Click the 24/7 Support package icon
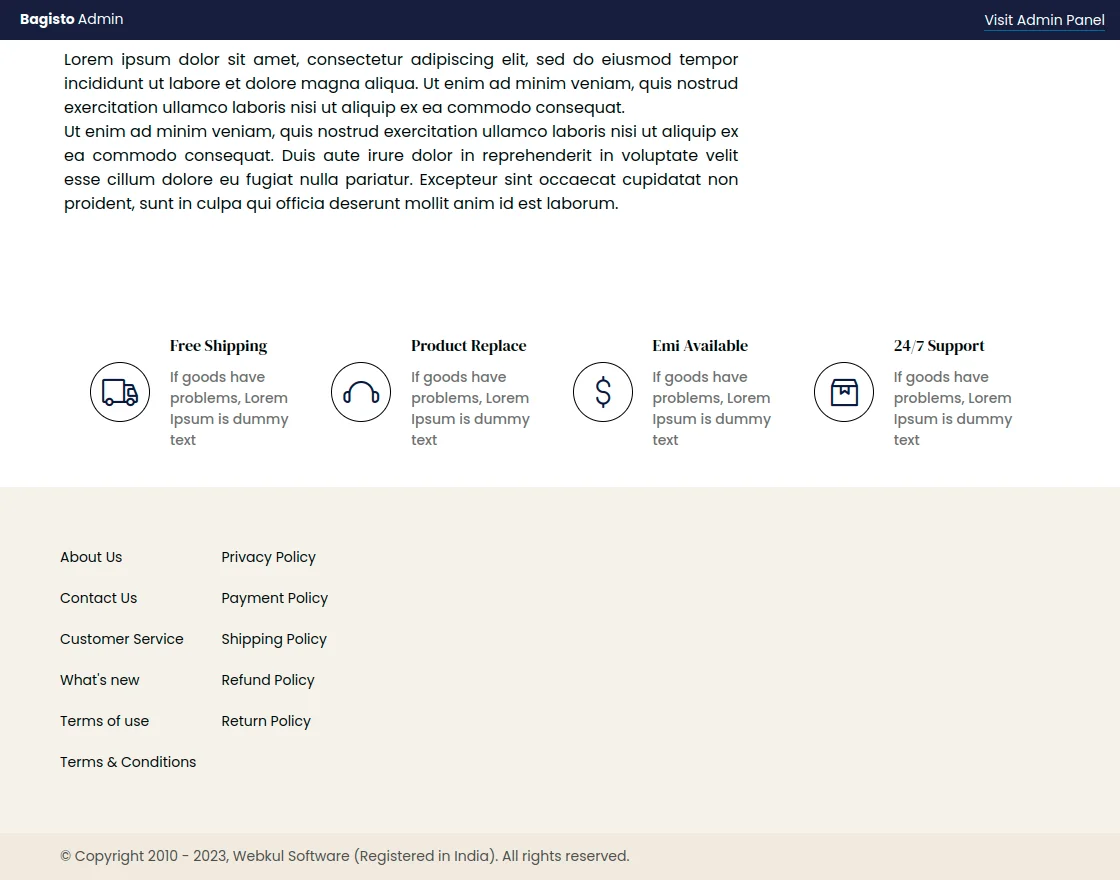 [844, 392]
